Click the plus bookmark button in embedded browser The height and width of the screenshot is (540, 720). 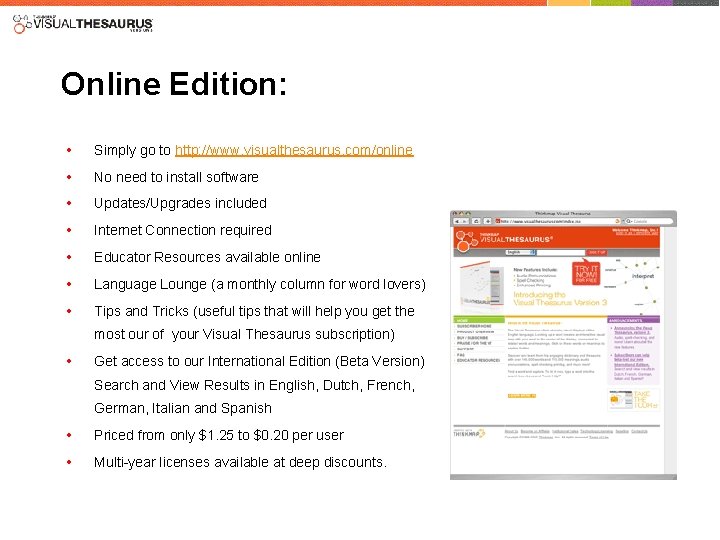(x=488, y=221)
